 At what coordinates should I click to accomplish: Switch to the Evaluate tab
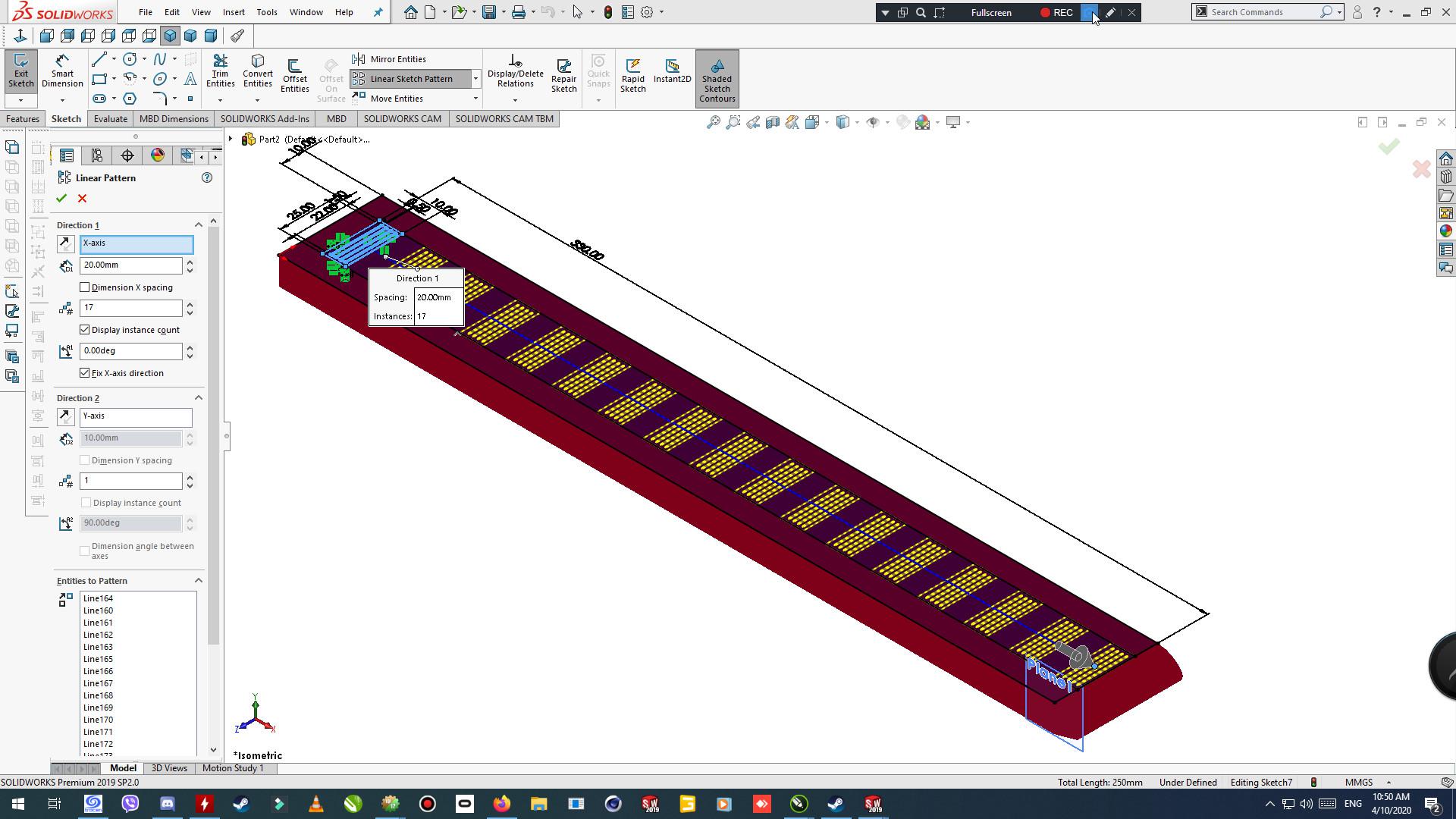tap(111, 119)
